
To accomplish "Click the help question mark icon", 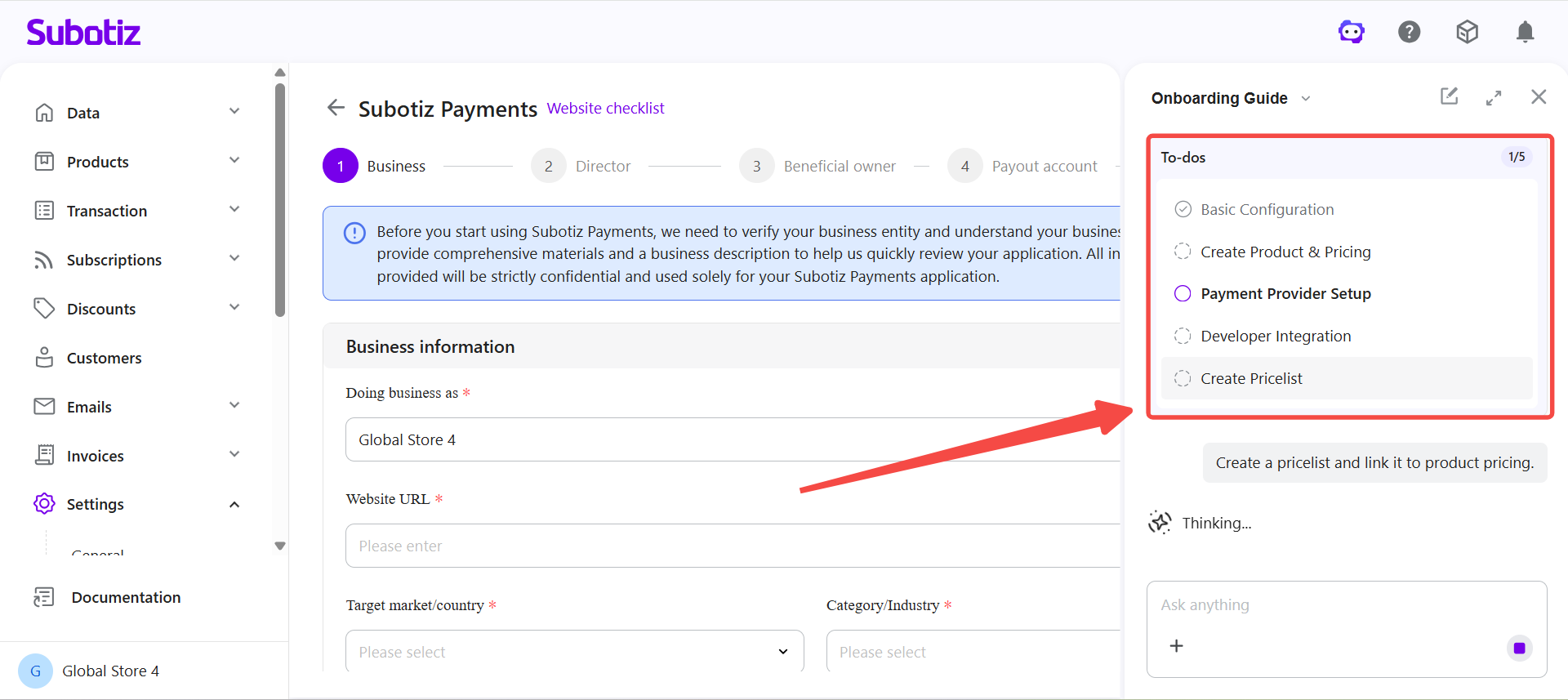I will 1409,32.
